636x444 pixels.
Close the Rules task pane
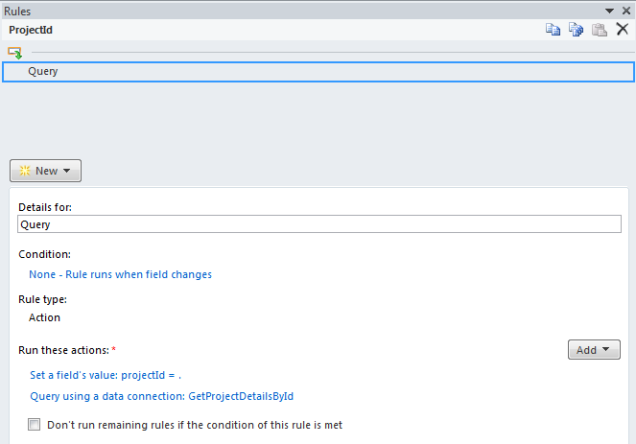(626, 11)
